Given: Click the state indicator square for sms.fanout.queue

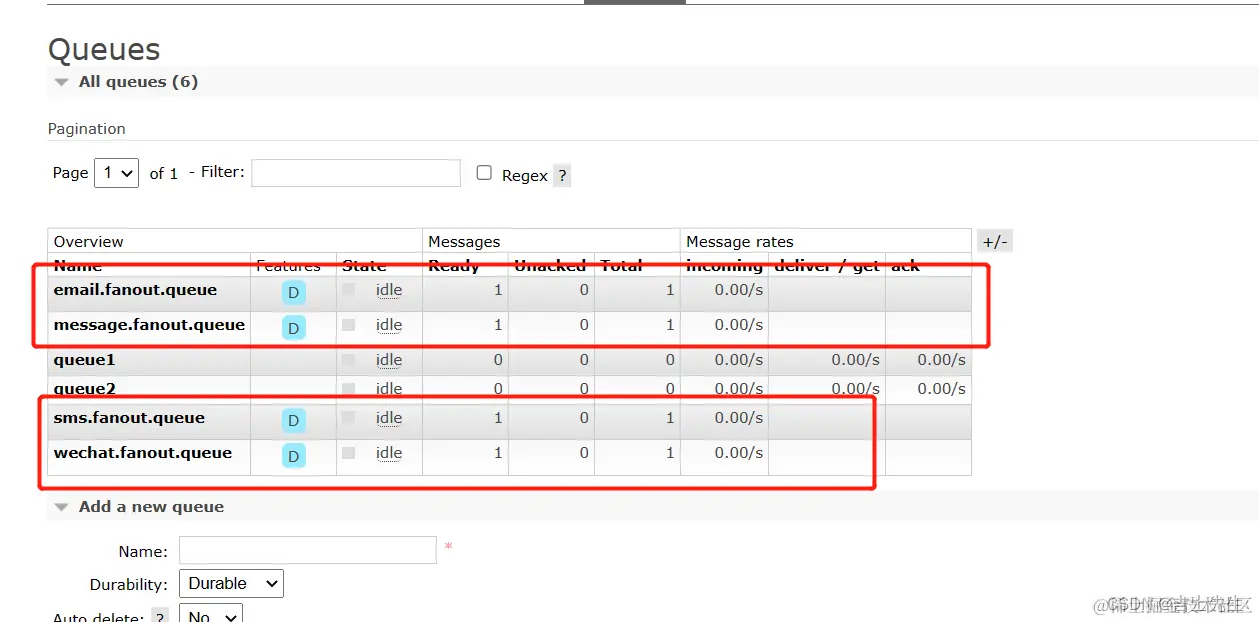Looking at the screenshot, I should pos(348,418).
